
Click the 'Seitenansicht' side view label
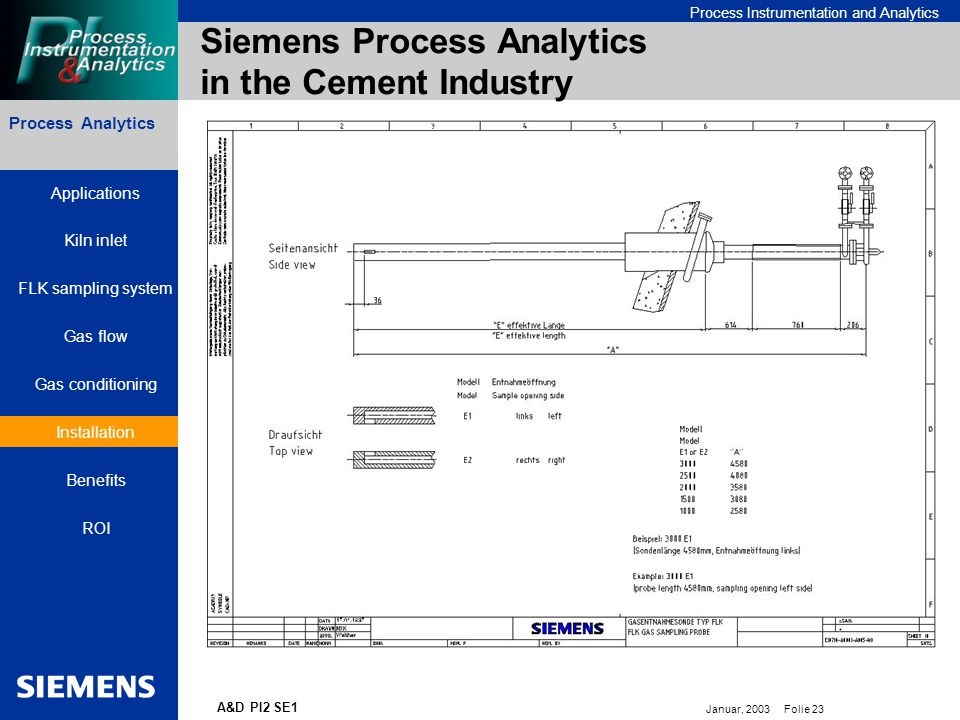tap(303, 248)
